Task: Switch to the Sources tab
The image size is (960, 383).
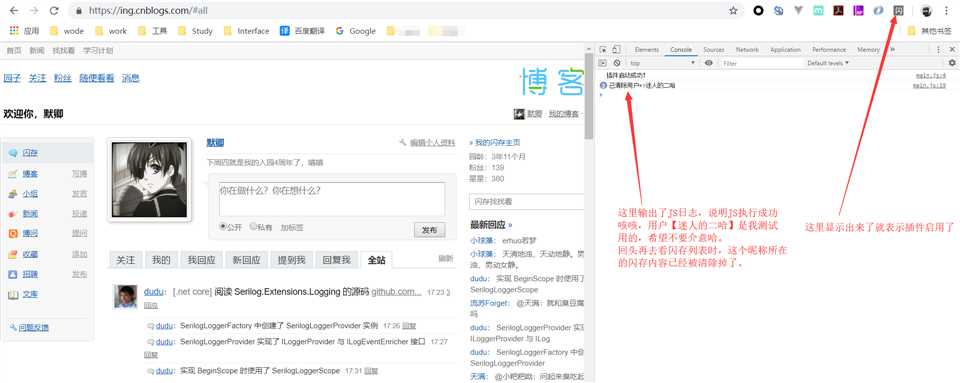Action: coord(713,50)
